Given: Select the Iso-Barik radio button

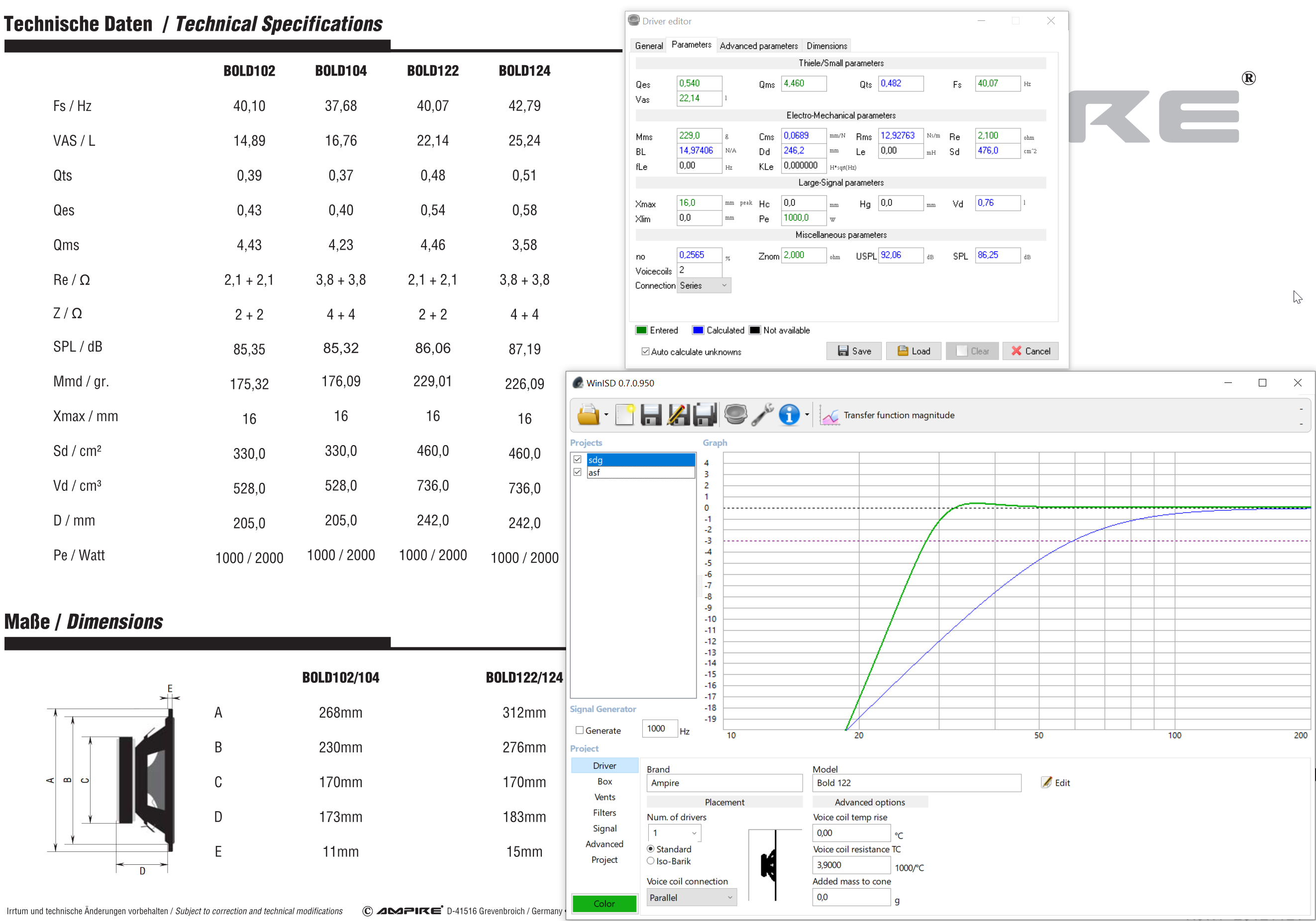Looking at the screenshot, I should [x=651, y=861].
